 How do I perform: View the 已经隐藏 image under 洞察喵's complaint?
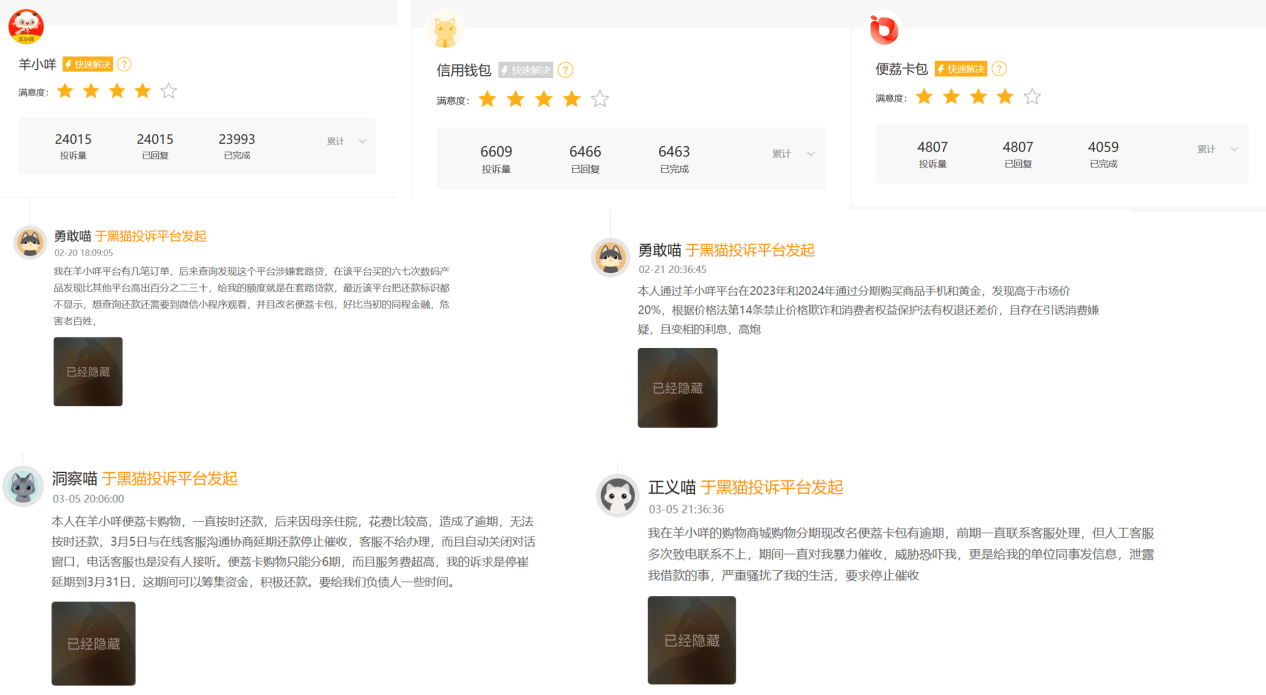point(94,644)
